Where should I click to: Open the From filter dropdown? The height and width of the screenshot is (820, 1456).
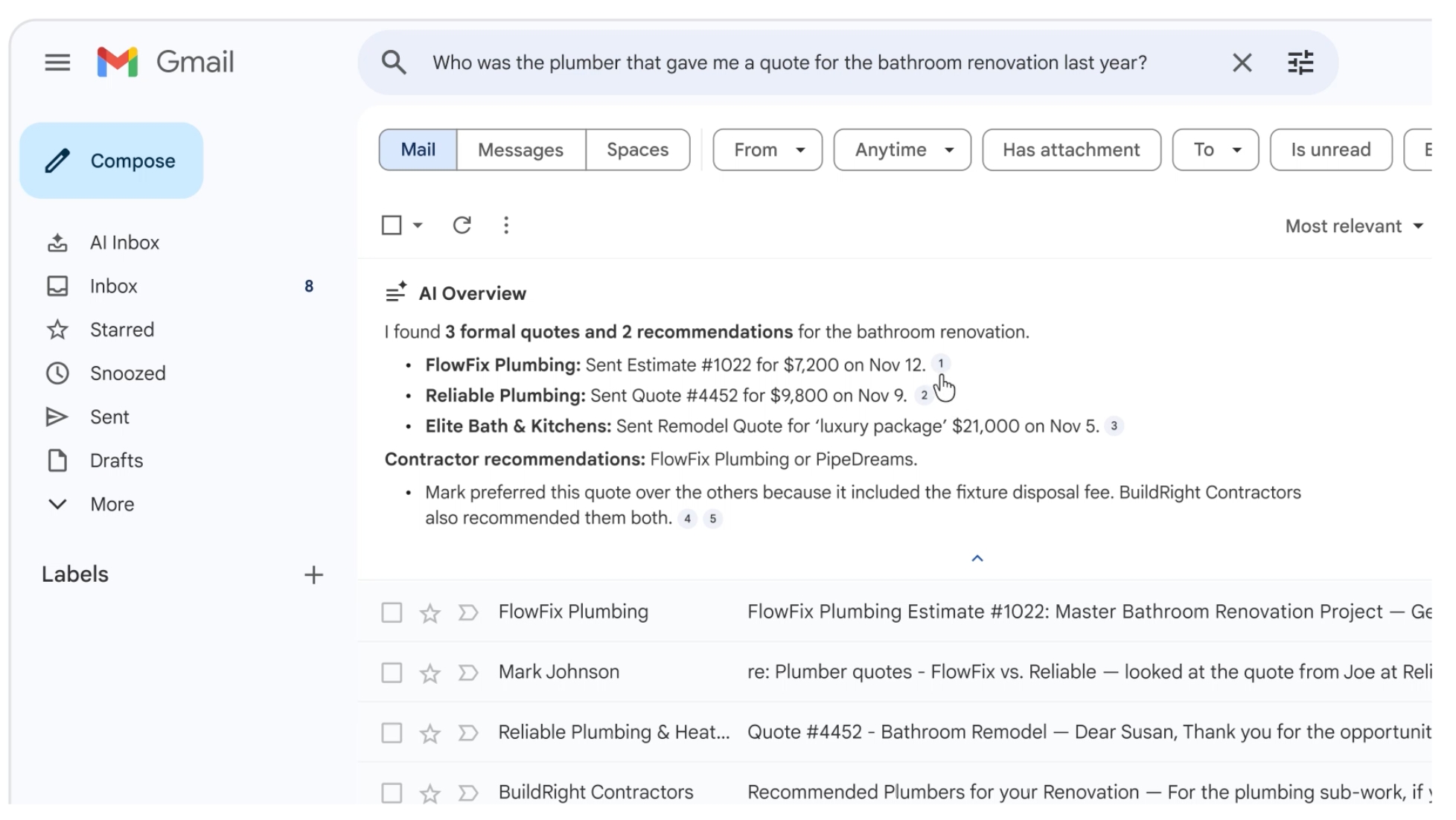tap(767, 150)
